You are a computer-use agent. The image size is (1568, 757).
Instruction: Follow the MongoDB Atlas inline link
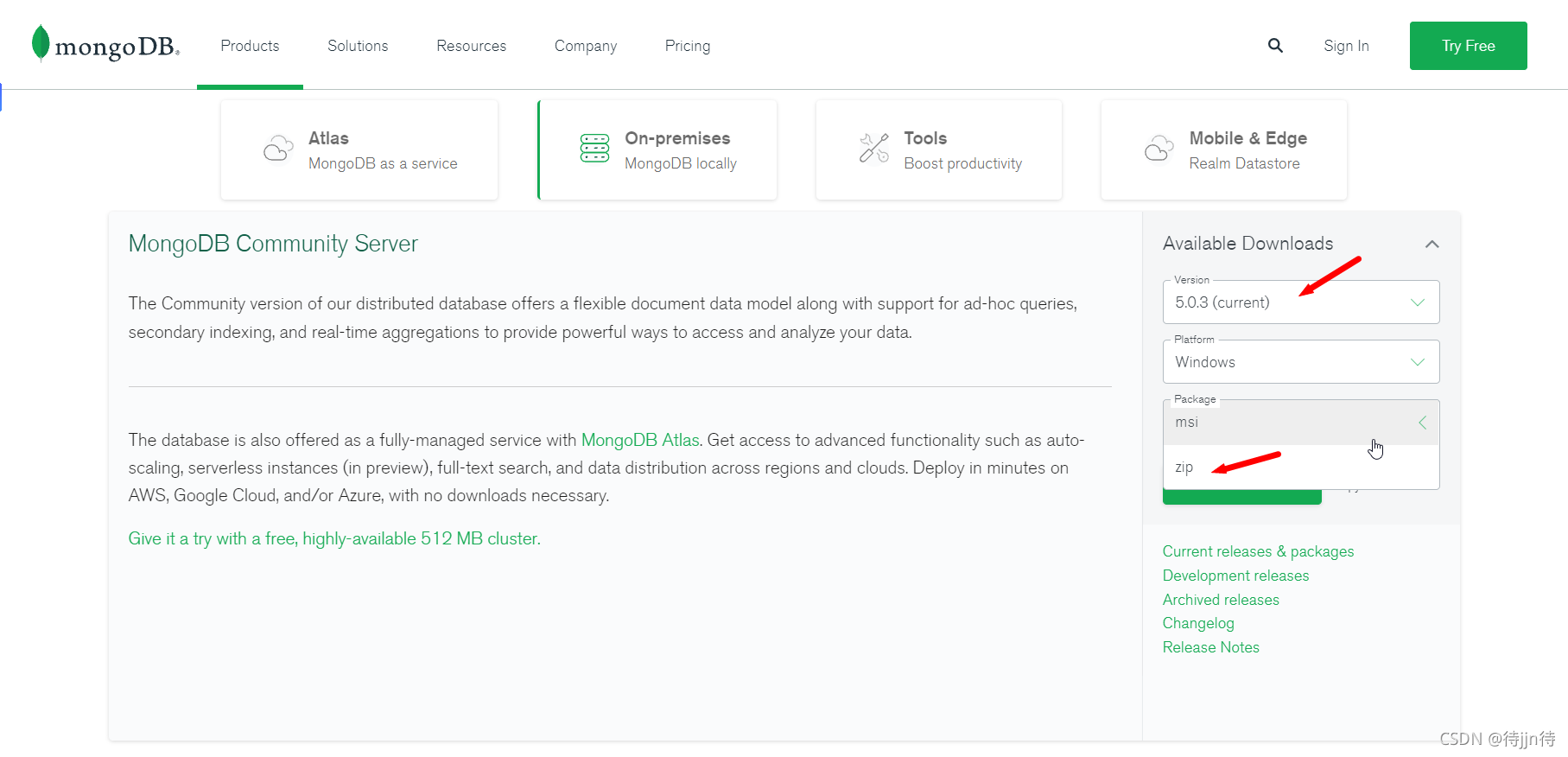tap(640, 440)
